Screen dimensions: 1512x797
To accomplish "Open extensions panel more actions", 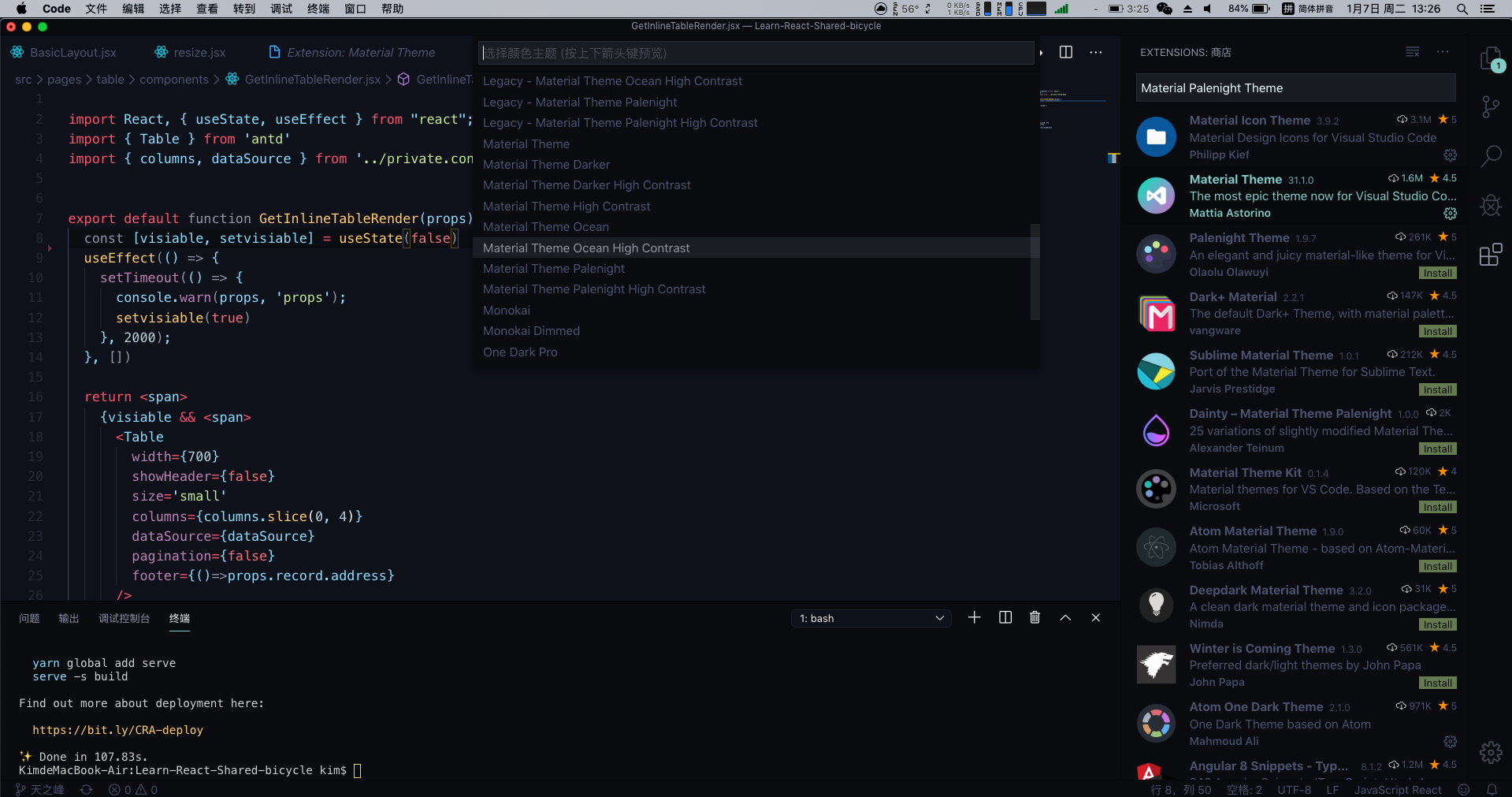I will pos(1443,52).
